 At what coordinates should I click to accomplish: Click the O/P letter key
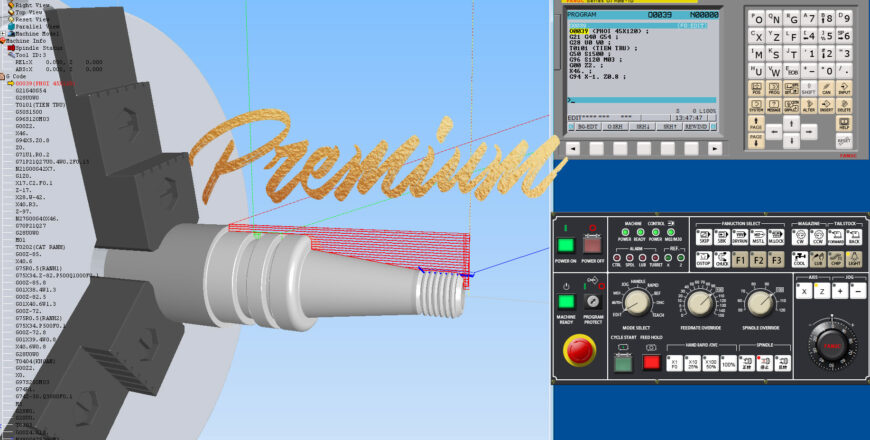tap(757, 19)
